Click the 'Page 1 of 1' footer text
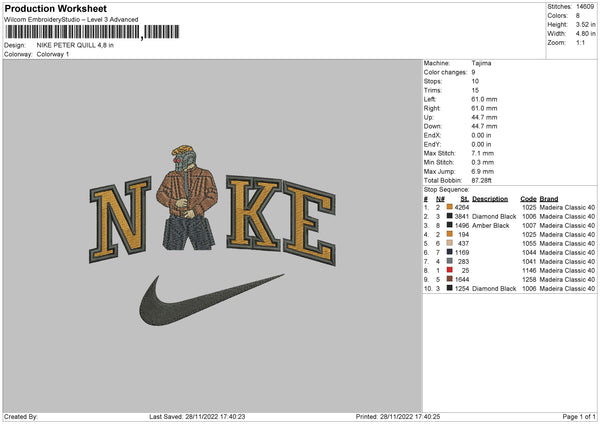 coord(579,417)
